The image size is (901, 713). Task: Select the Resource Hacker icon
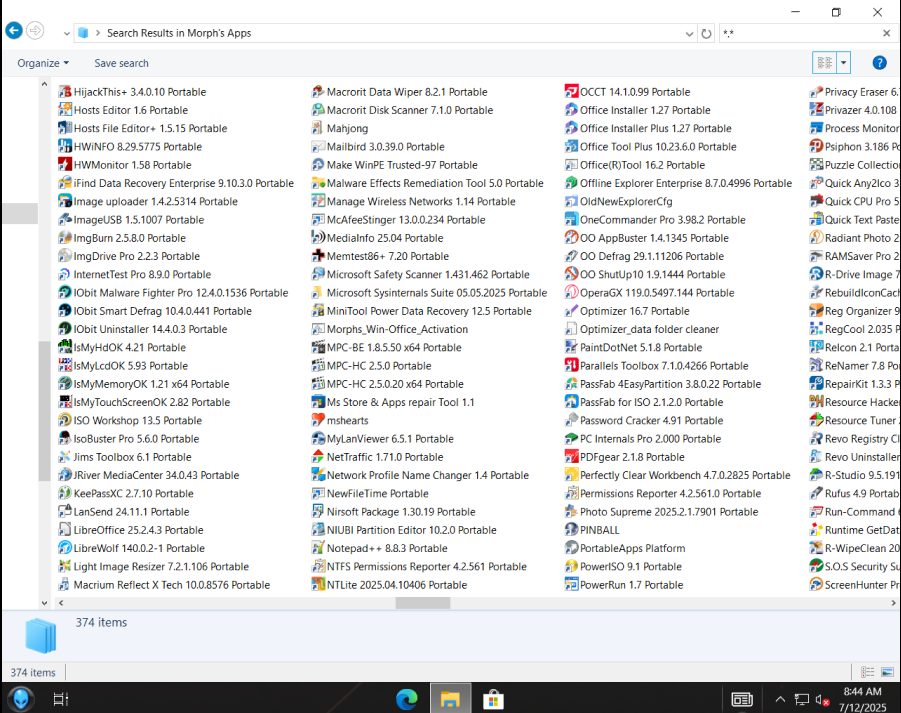pyautogui.click(x=816, y=402)
